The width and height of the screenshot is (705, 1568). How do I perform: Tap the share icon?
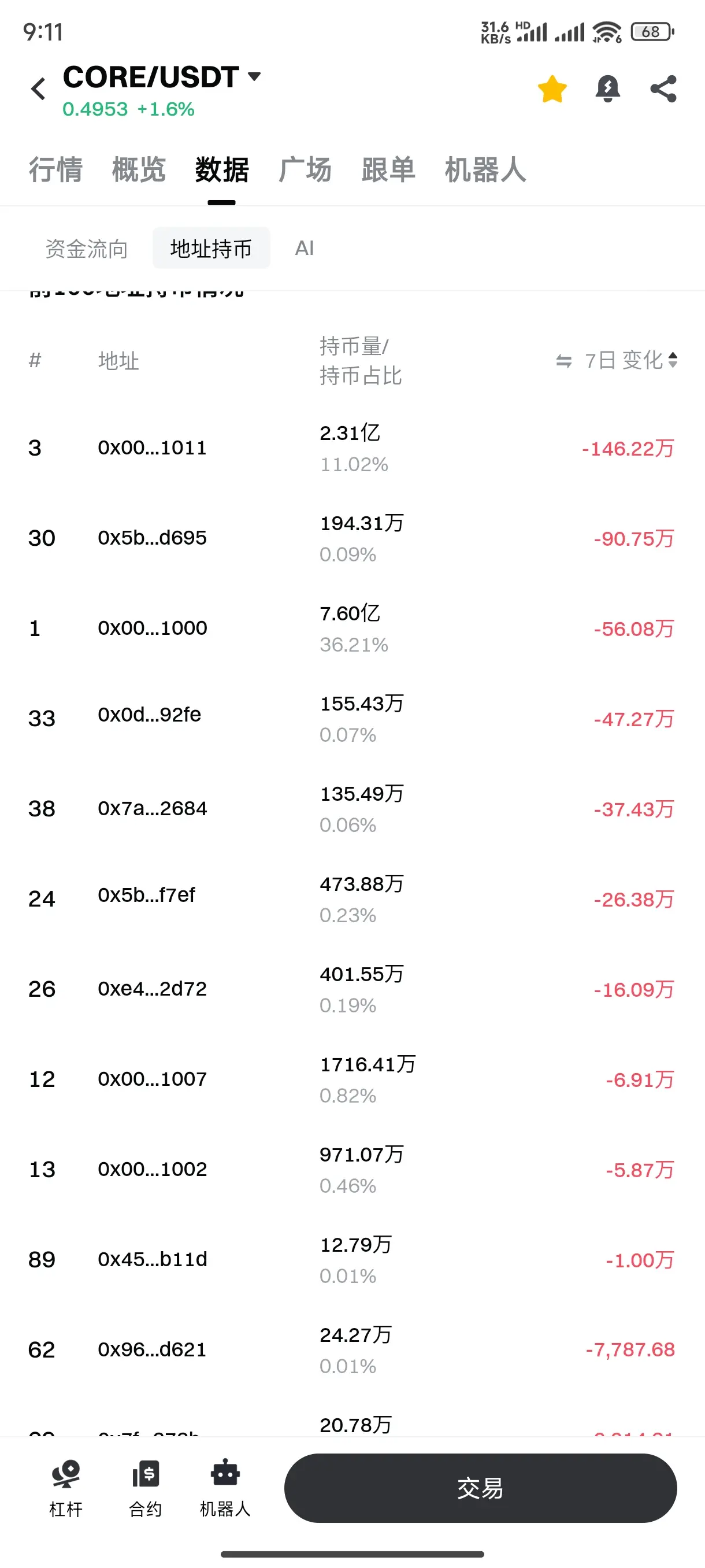(663, 89)
